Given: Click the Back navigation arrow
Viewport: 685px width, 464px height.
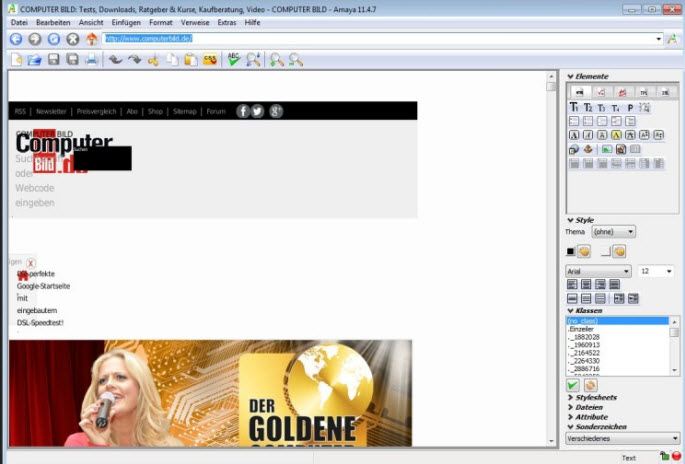Looking at the screenshot, I should (16, 39).
